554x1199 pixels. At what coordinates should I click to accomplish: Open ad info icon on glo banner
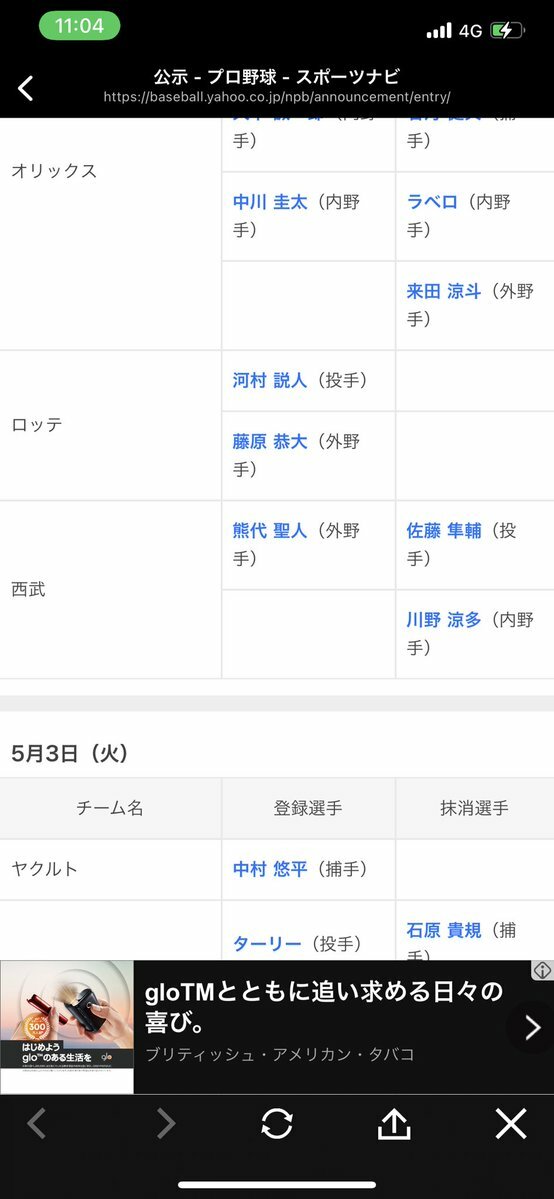543,970
